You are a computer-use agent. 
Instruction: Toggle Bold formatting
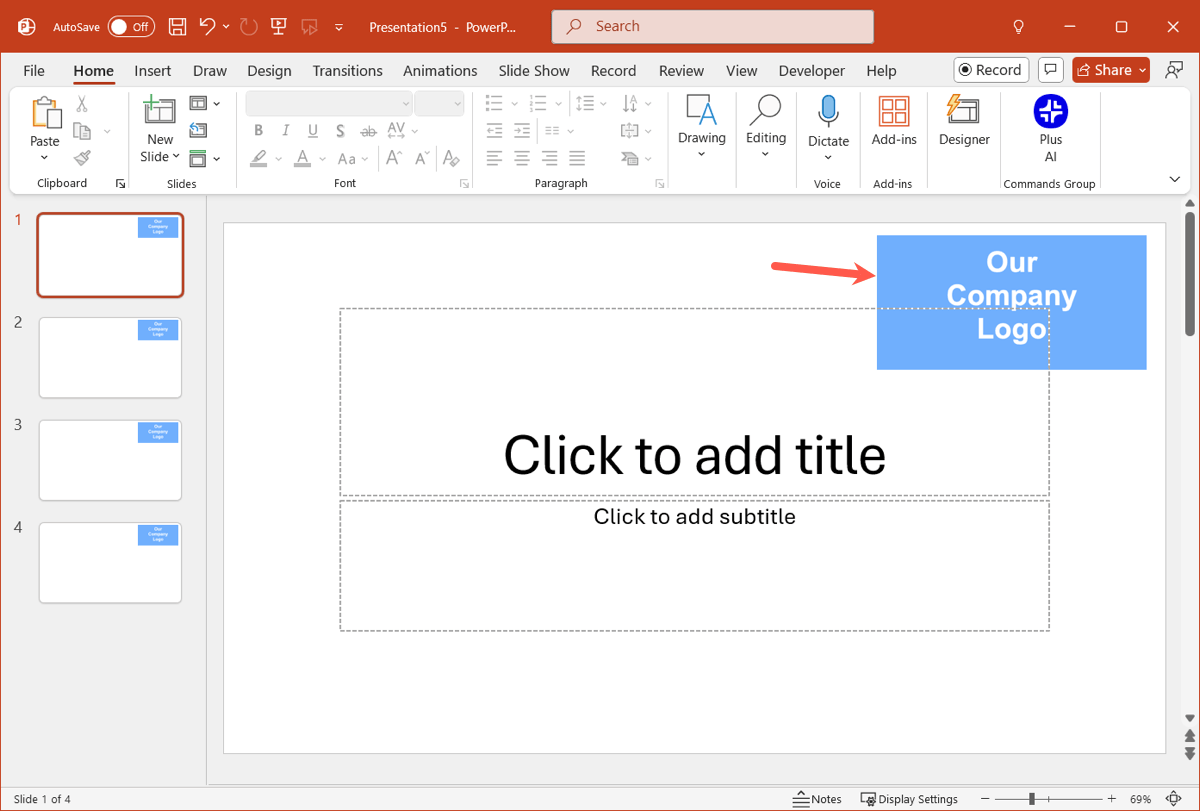(x=258, y=131)
